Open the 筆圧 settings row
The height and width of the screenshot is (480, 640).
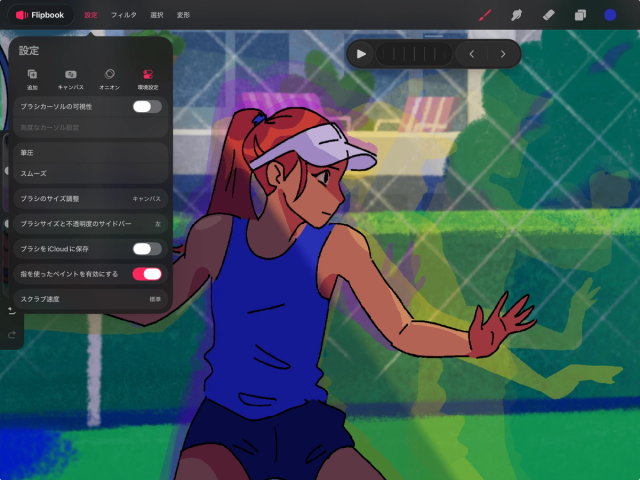[x=91, y=153]
